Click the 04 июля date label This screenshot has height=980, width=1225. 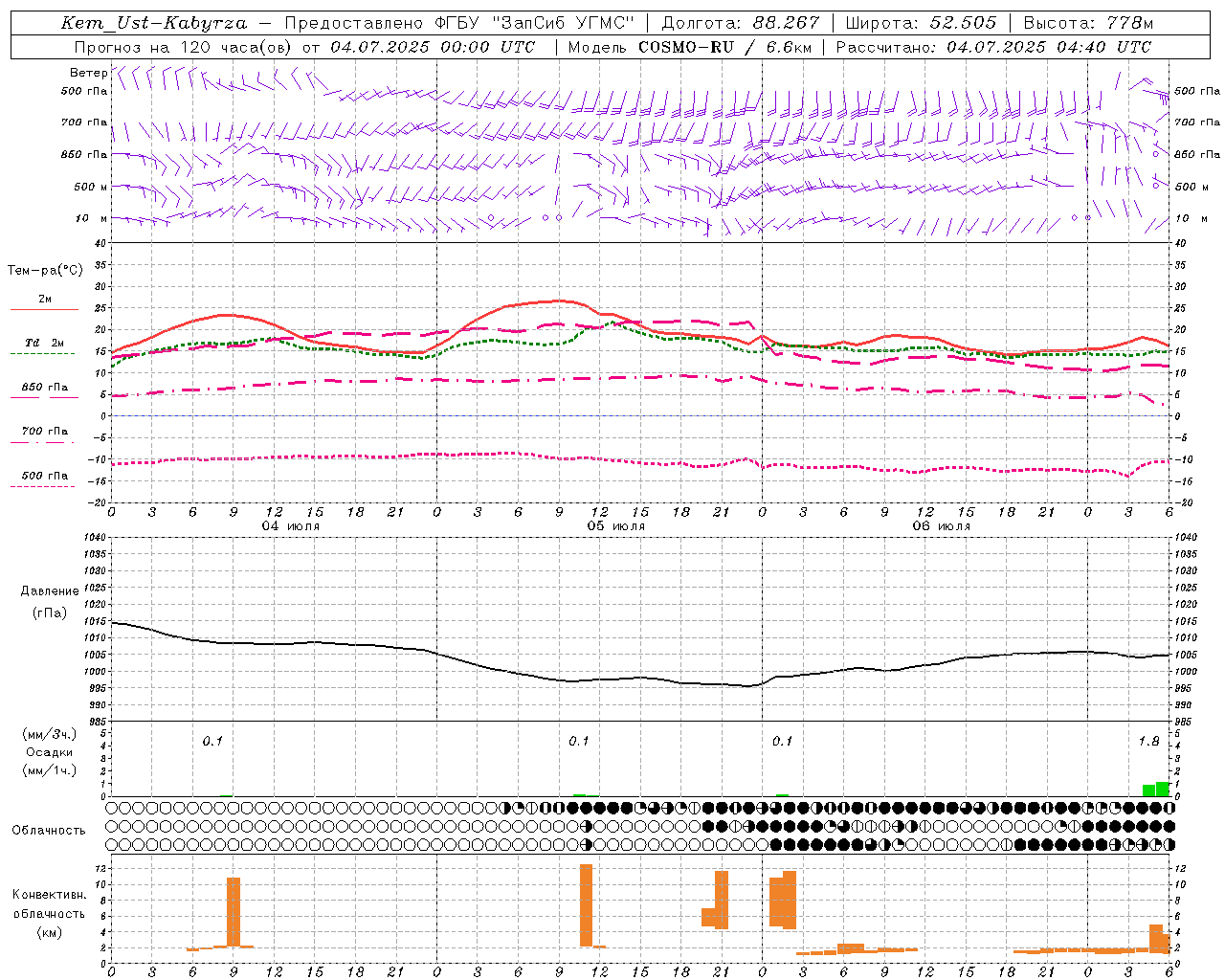pyautogui.click(x=291, y=526)
